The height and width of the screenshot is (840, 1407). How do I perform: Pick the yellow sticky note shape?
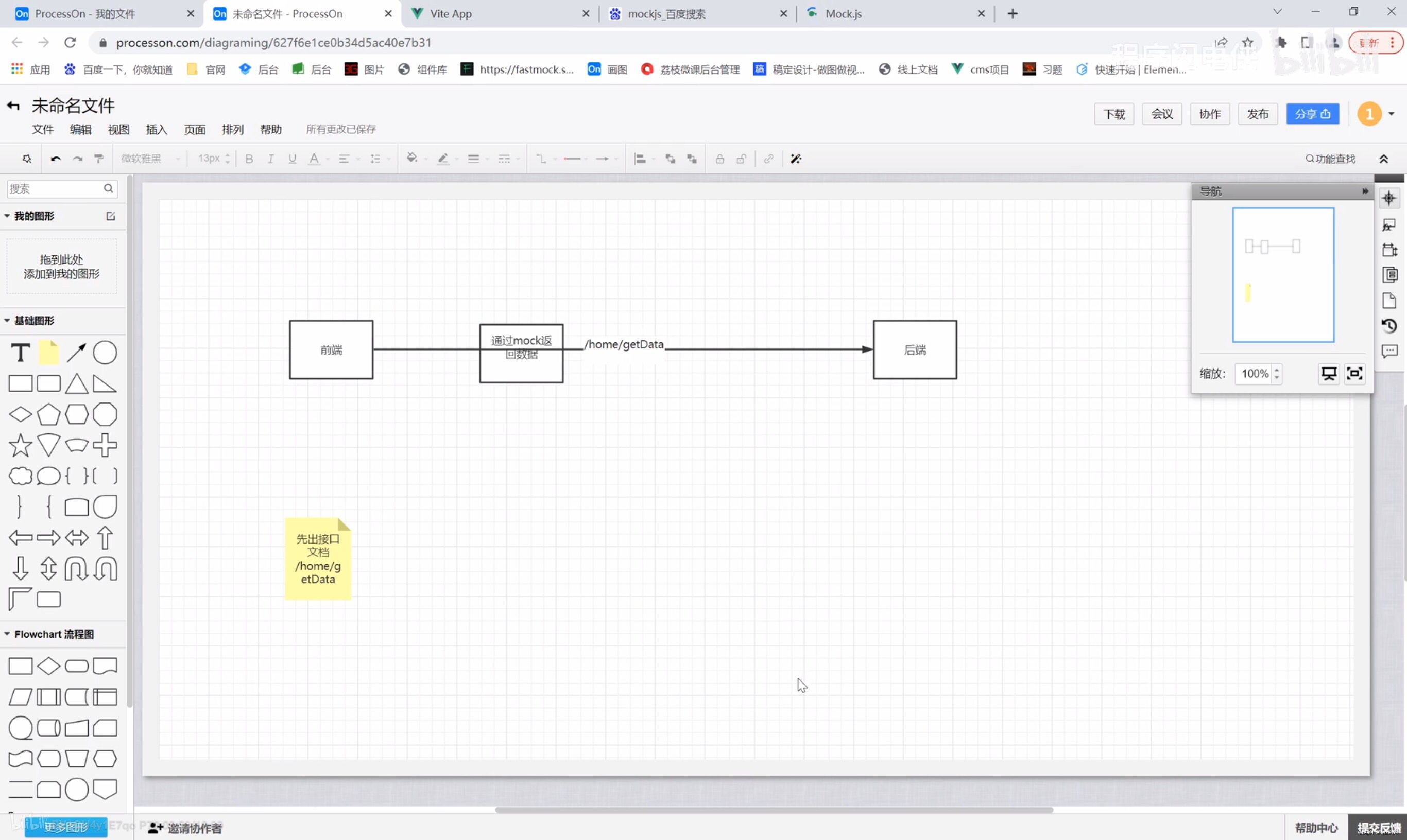[49, 353]
